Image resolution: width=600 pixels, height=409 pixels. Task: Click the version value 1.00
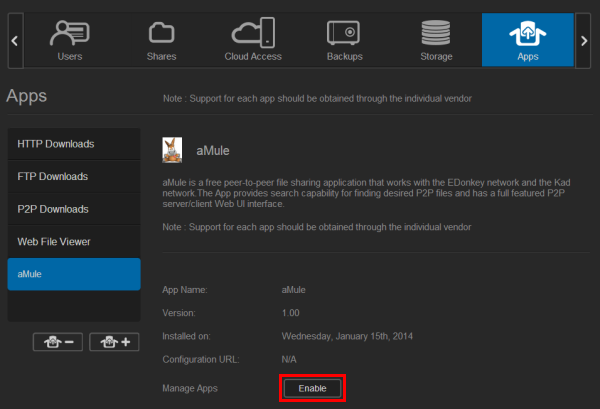coord(290,313)
